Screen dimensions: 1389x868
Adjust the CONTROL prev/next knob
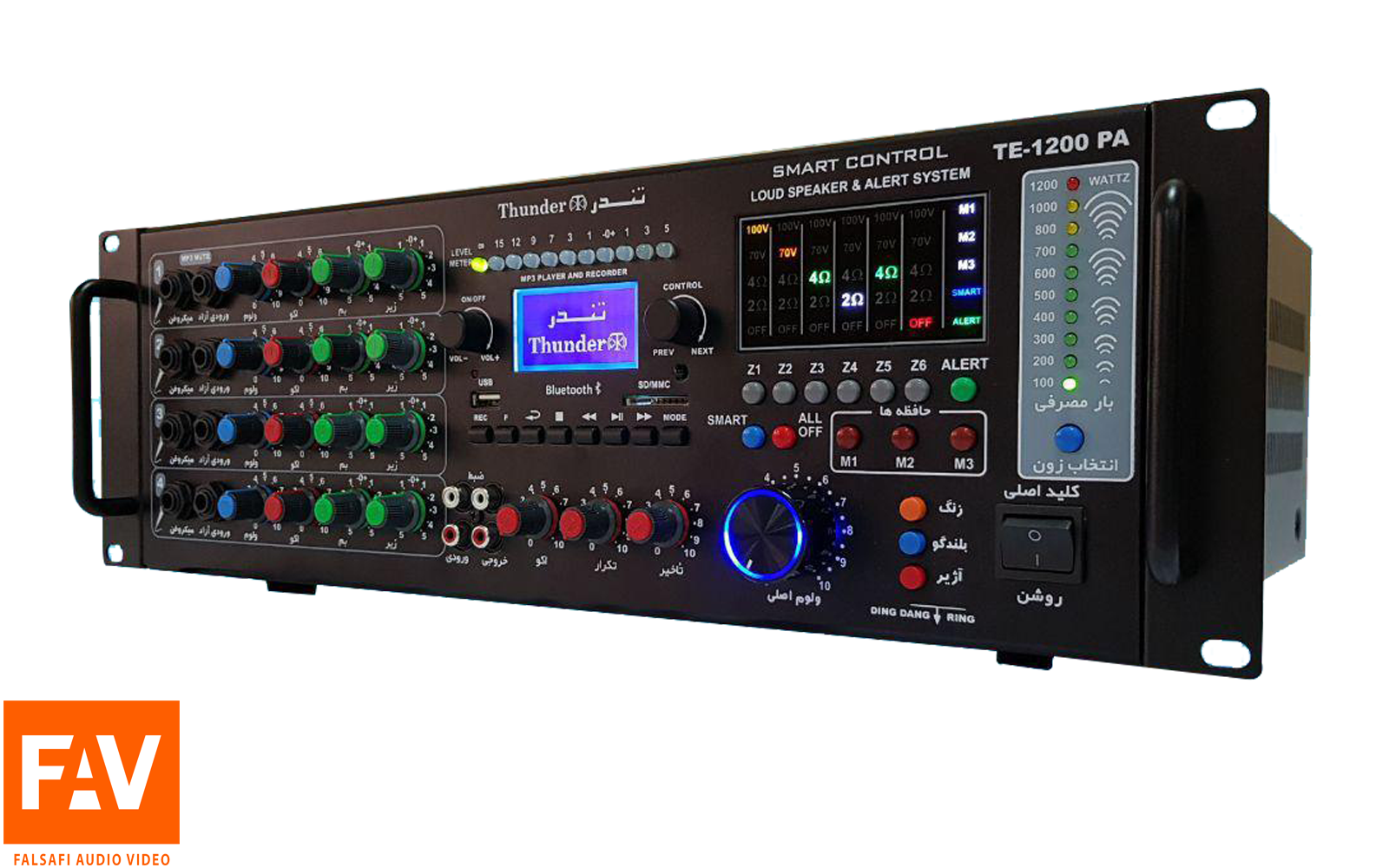675,320
